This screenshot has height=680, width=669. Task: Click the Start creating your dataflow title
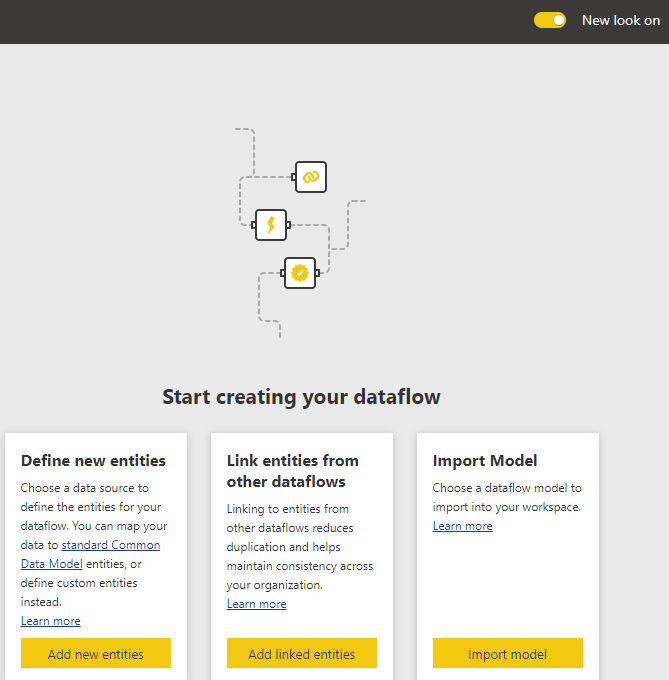[x=301, y=397]
